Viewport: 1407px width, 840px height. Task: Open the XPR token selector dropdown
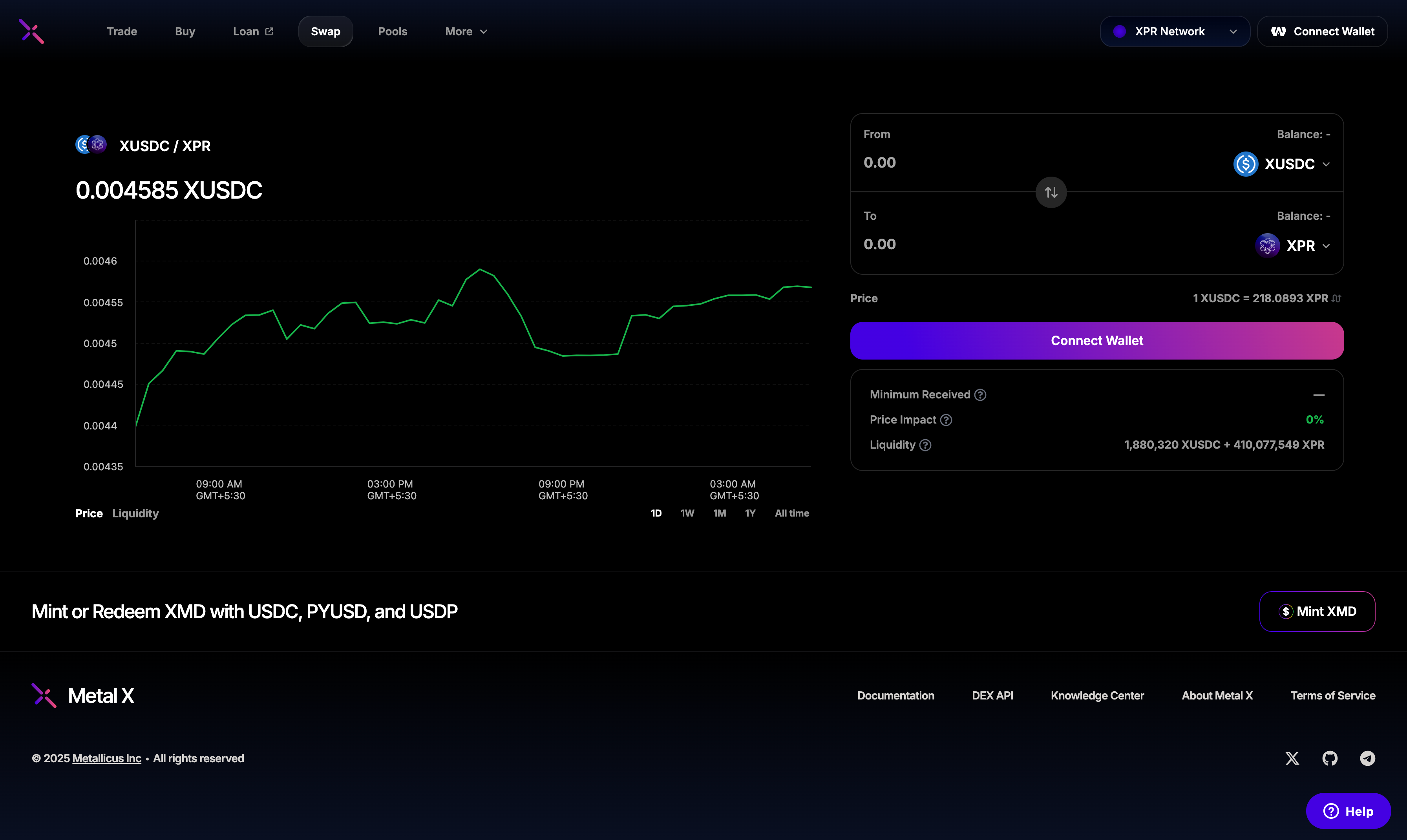tap(1293, 246)
